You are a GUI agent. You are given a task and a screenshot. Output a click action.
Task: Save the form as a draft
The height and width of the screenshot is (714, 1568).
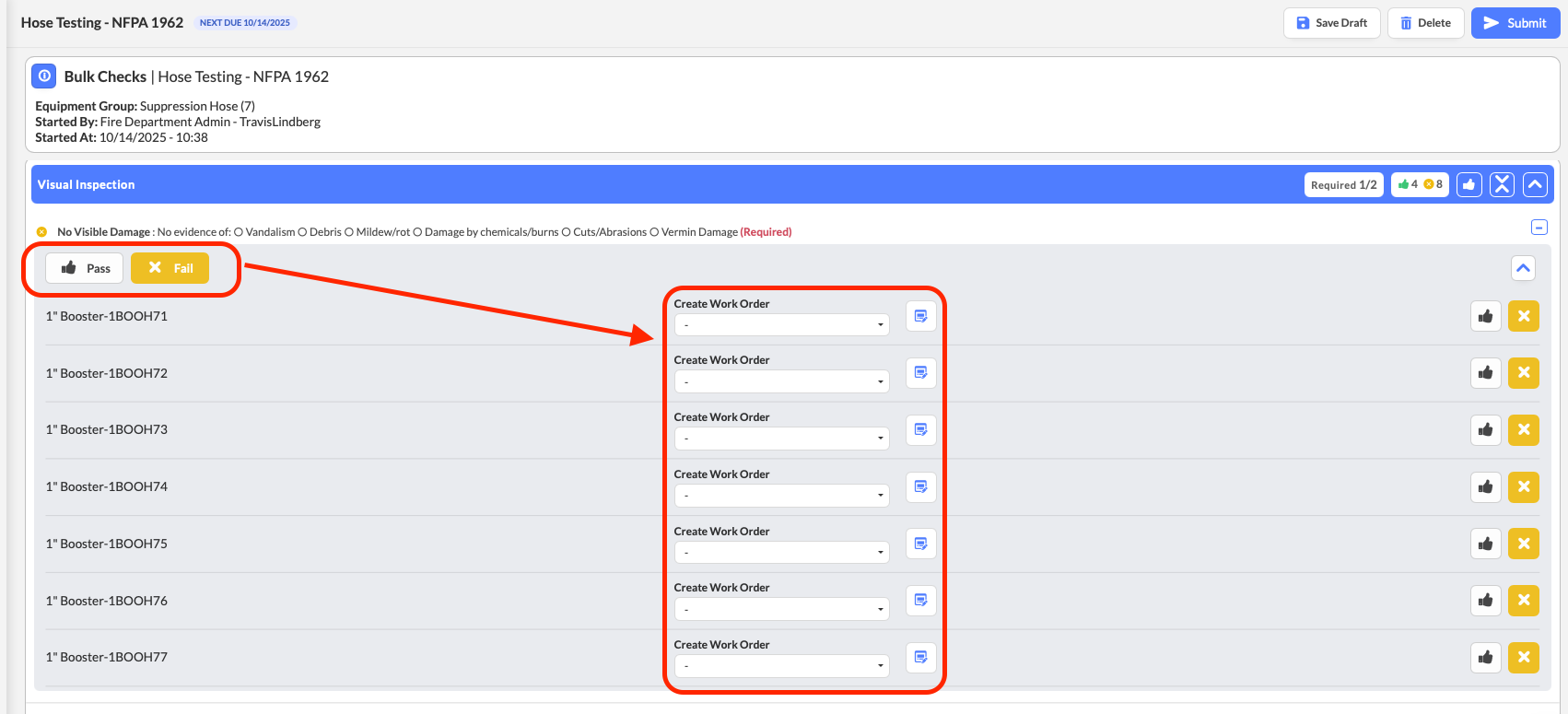1331,23
